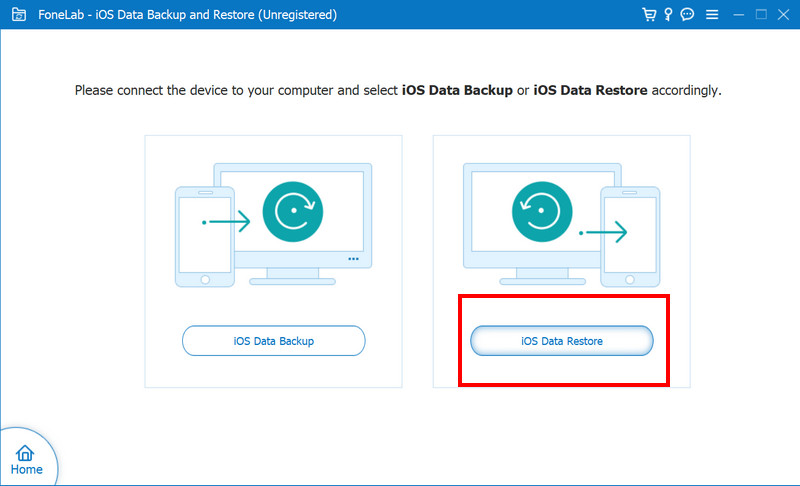Click the iOS Data Backup button

click(273, 341)
